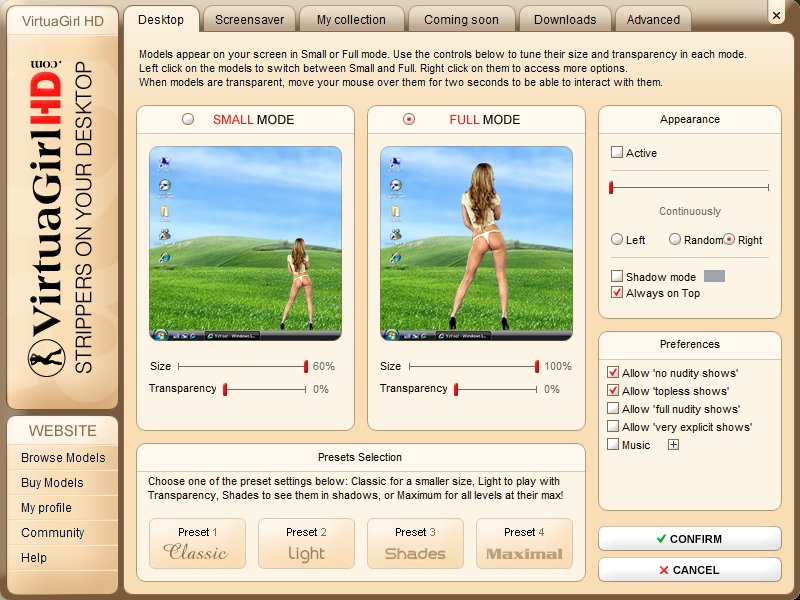Select Full Mode radio button
This screenshot has height=600, width=800.
pos(409,119)
